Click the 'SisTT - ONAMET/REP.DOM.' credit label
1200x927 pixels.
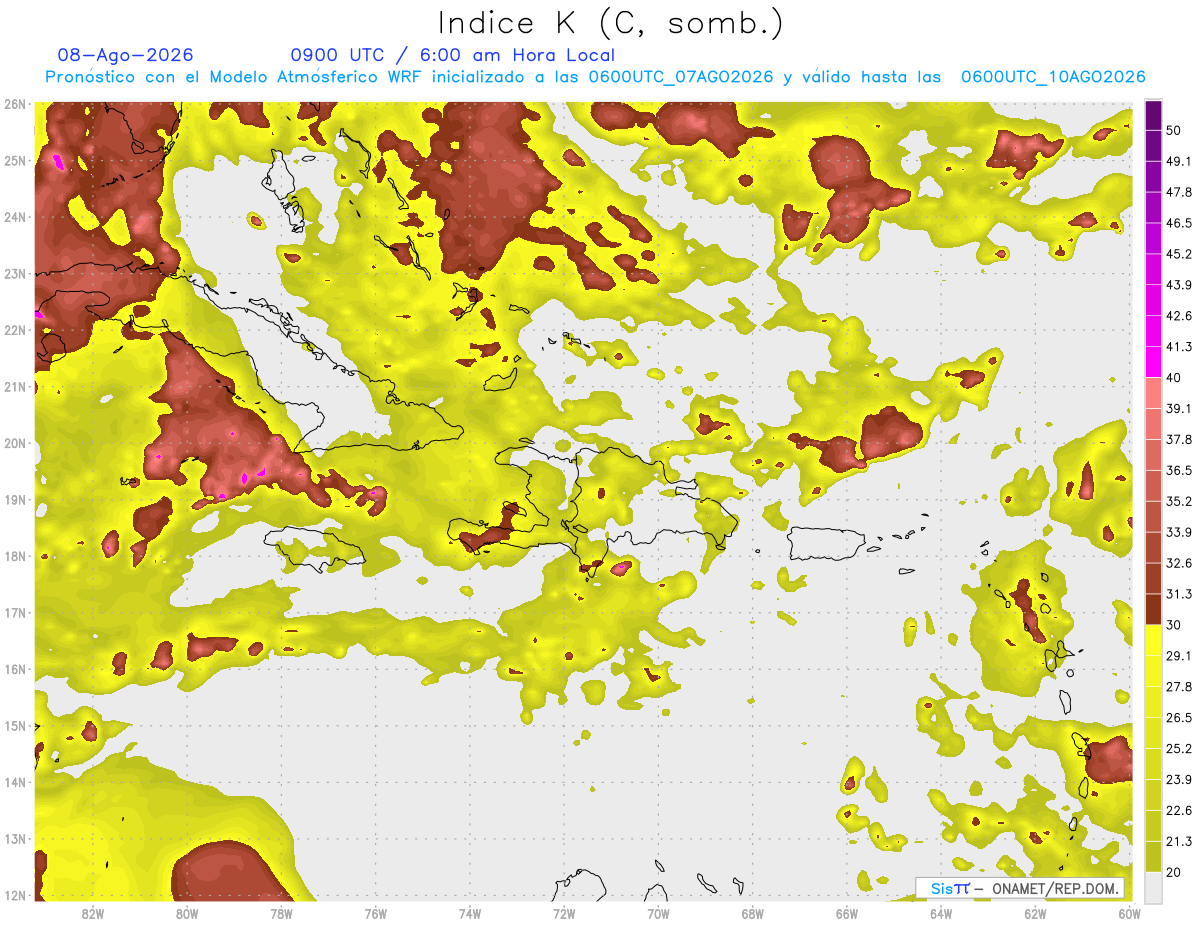pos(1019,888)
